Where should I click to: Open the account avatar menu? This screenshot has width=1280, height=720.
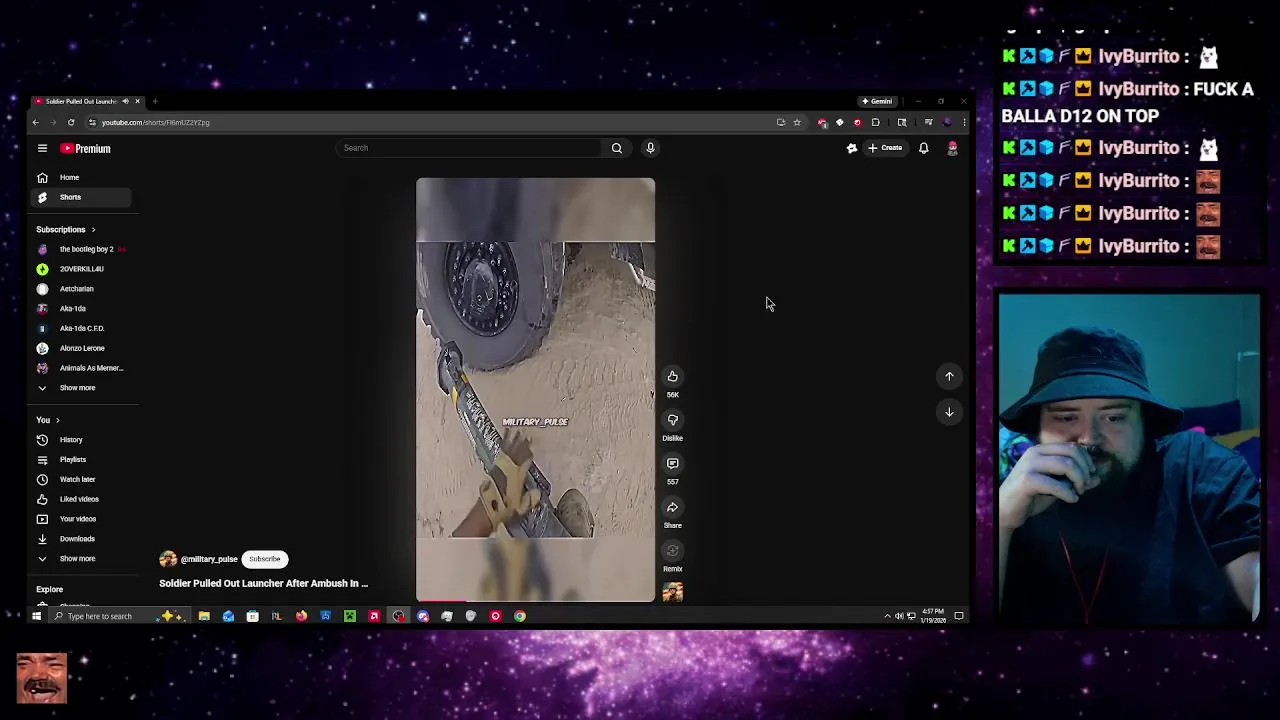(953, 148)
